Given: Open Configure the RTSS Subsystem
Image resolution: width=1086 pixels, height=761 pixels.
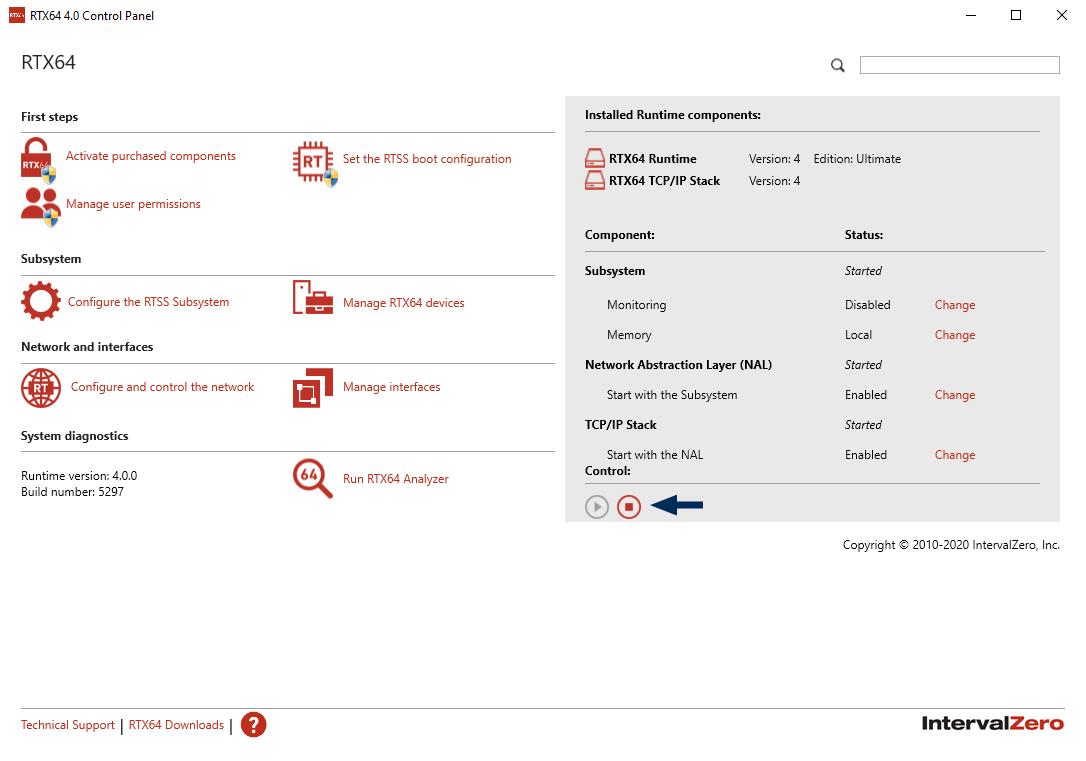Looking at the screenshot, I should tap(149, 302).
